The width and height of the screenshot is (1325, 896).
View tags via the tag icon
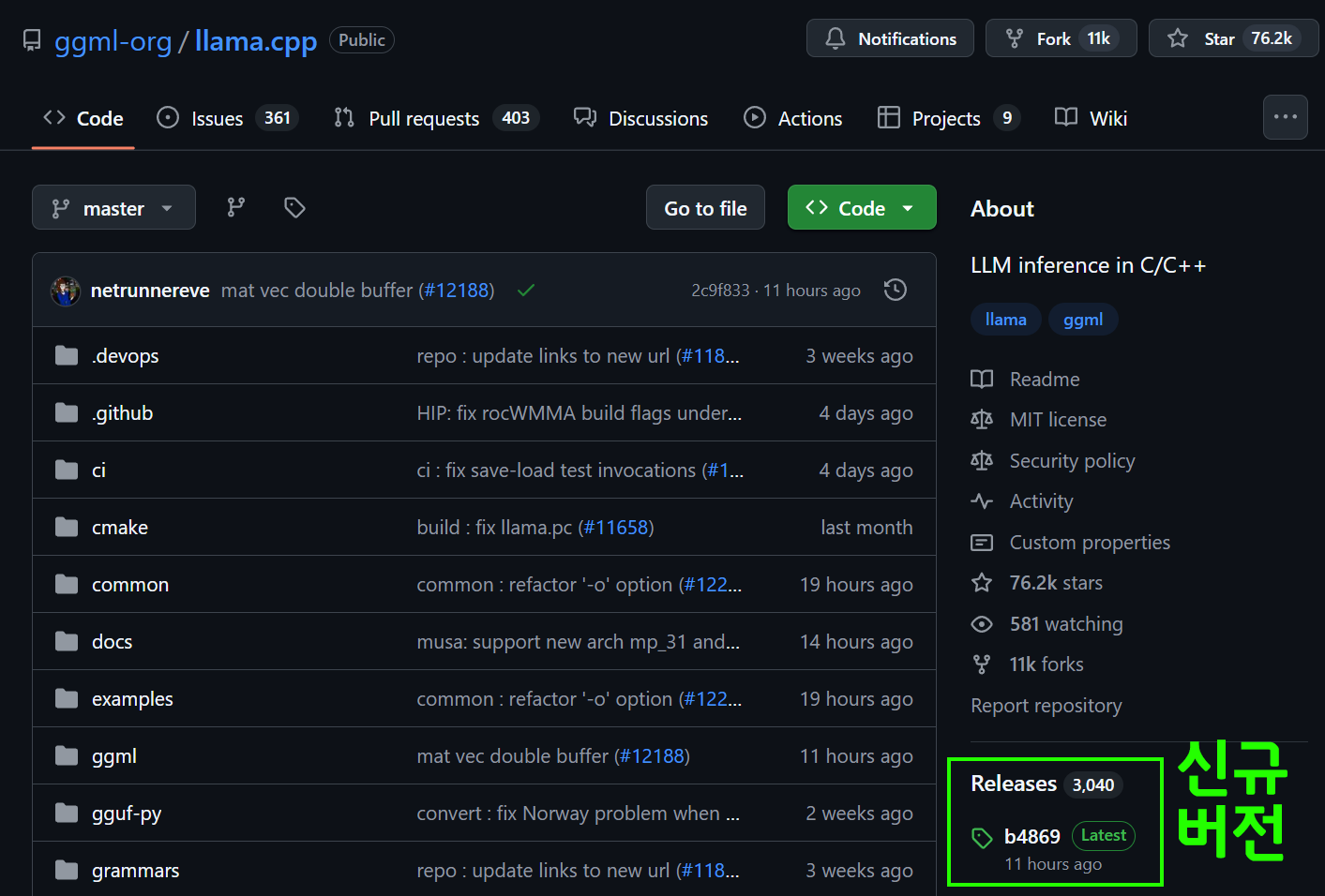(x=294, y=207)
